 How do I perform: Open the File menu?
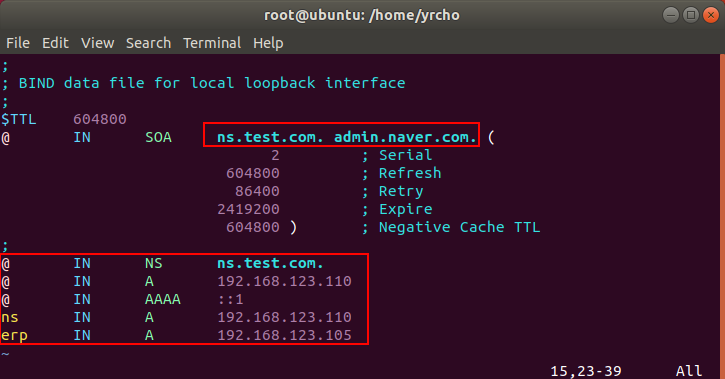(x=18, y=43)
